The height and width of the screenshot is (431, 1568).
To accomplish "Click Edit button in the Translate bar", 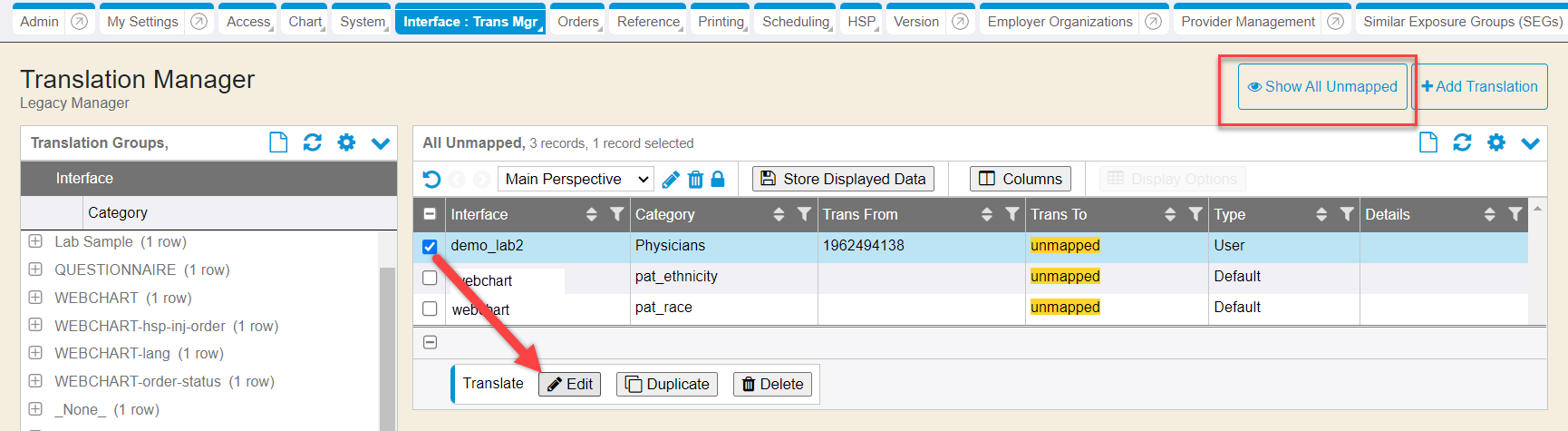I will [570, 384].
